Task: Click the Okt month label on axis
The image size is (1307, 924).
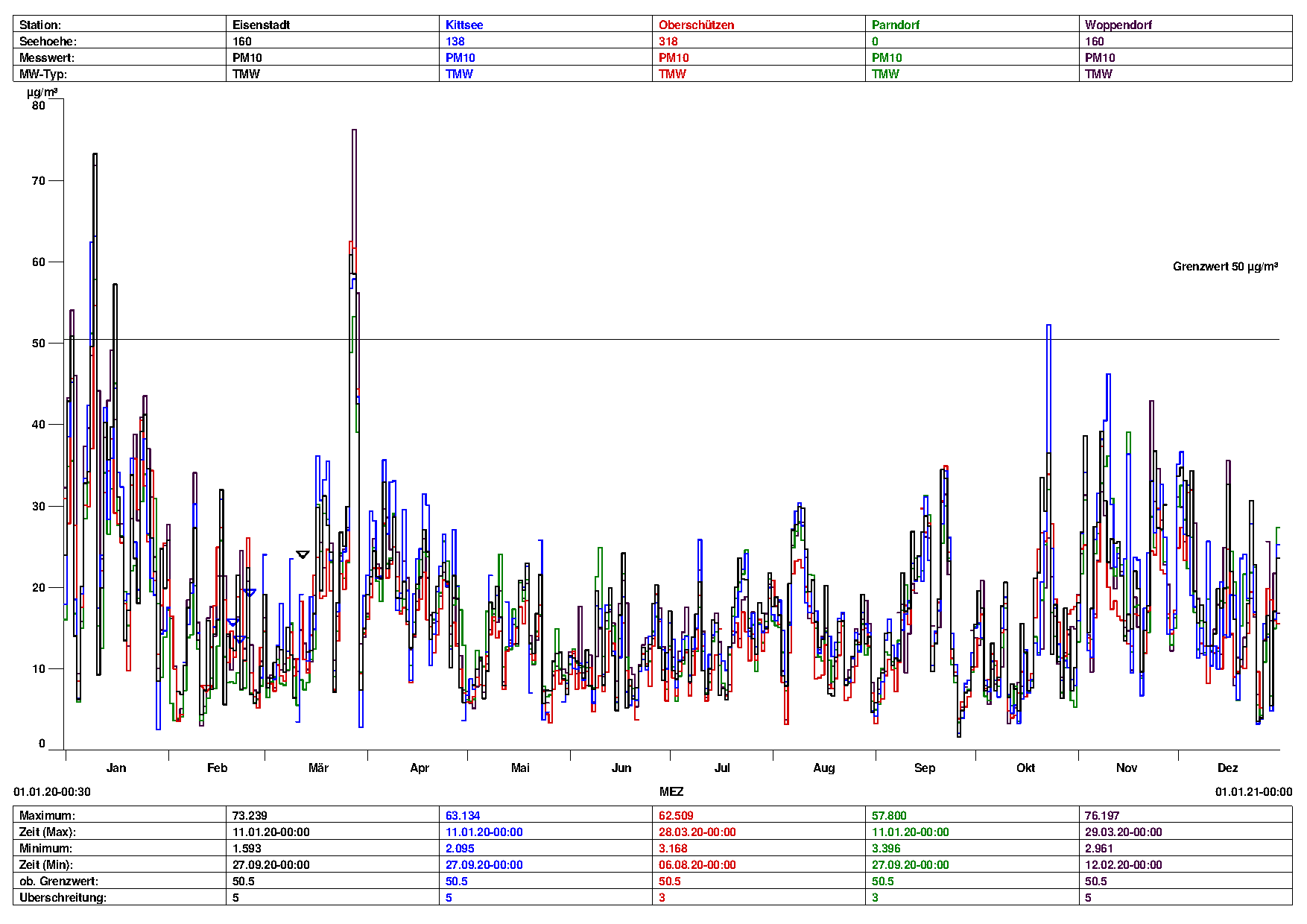Action: [1025, 768]
